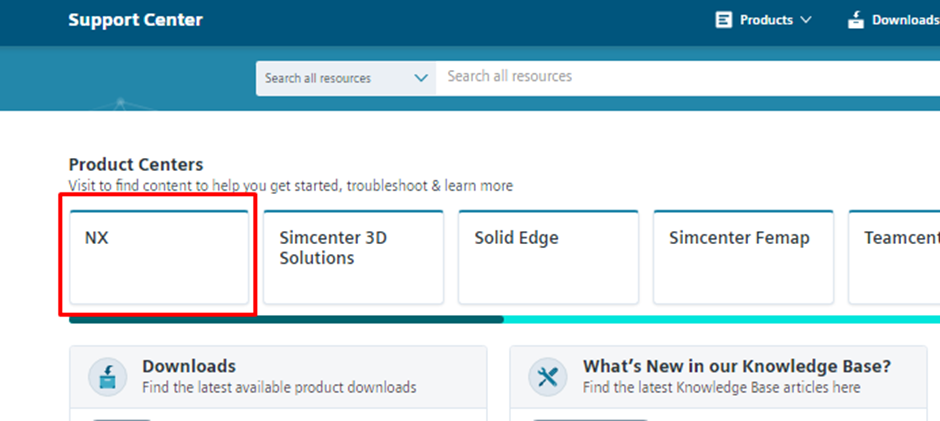Open the Teamcenter product card

[x=894, y=257]
